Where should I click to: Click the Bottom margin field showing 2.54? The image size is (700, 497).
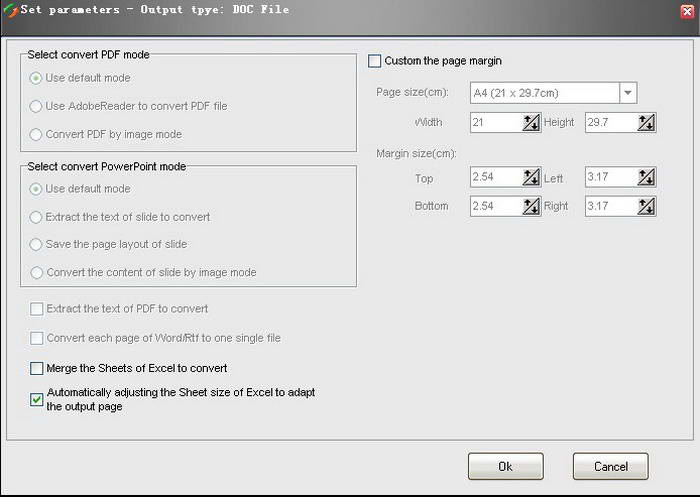pos(496,206)
